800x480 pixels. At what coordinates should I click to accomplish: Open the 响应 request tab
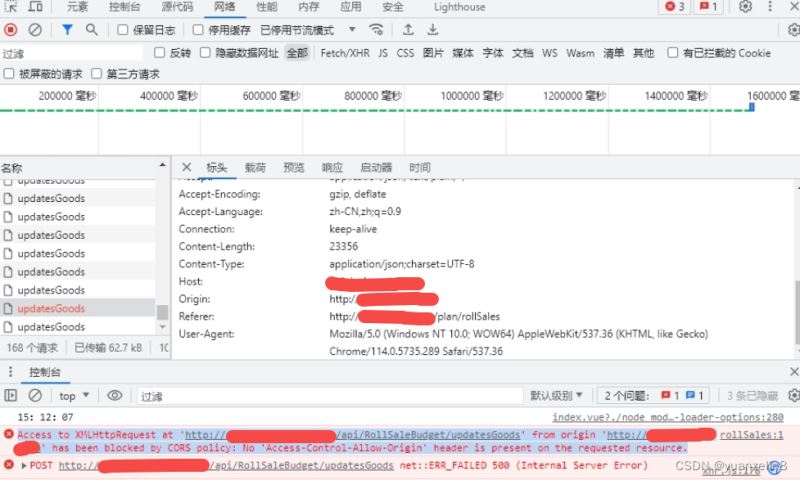click(x=332, y=168)
